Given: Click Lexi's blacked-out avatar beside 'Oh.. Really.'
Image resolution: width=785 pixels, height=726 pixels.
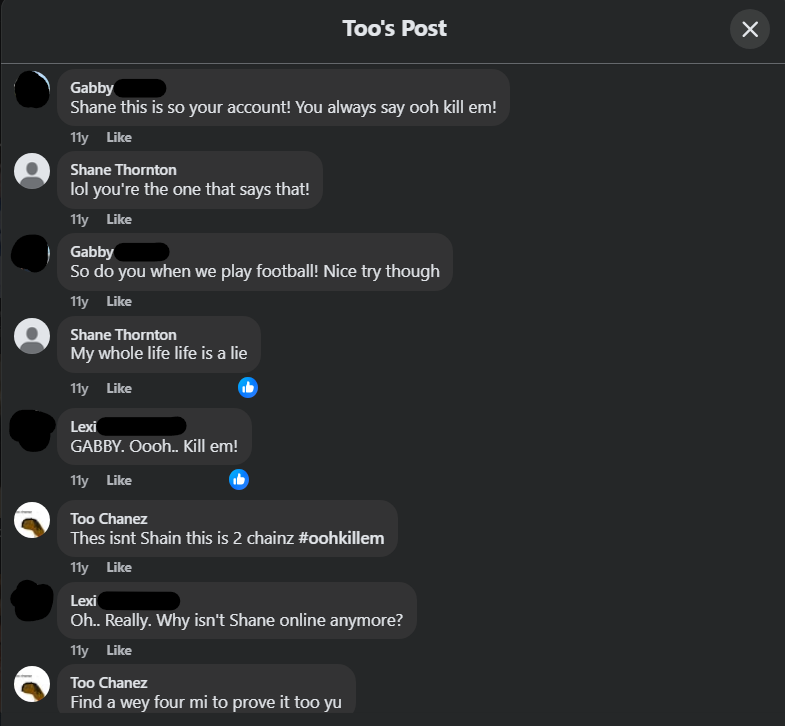Looking at the screenshot, I should 32,601.
